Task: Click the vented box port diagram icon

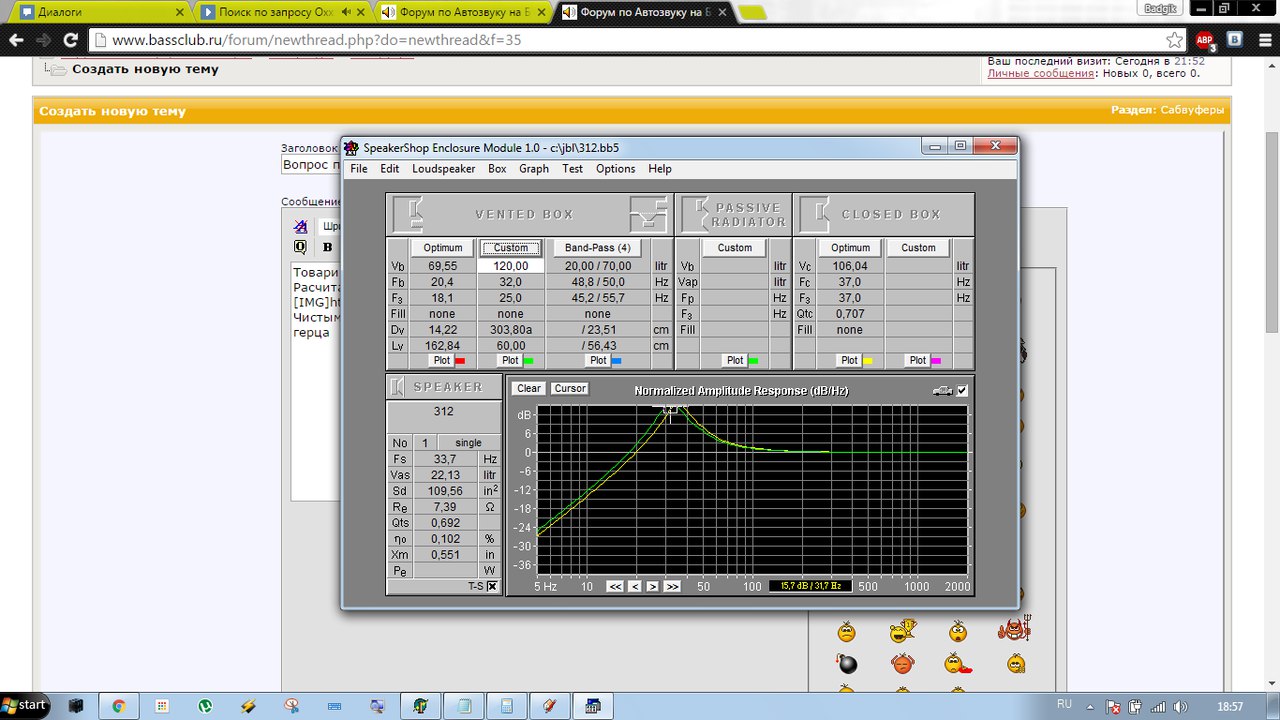Action: click(648, 214)
